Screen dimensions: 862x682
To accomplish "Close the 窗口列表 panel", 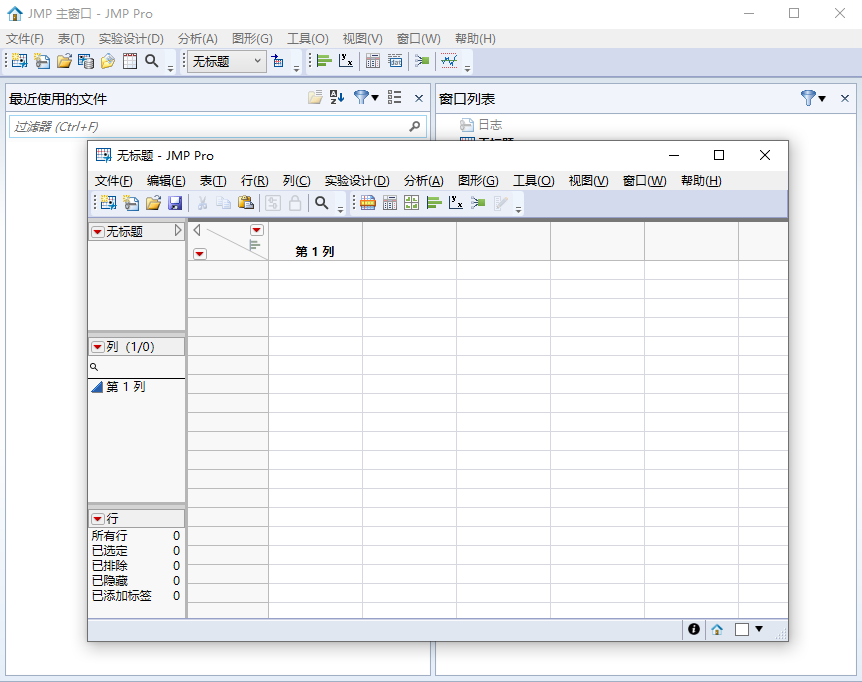I will [845, 98].
